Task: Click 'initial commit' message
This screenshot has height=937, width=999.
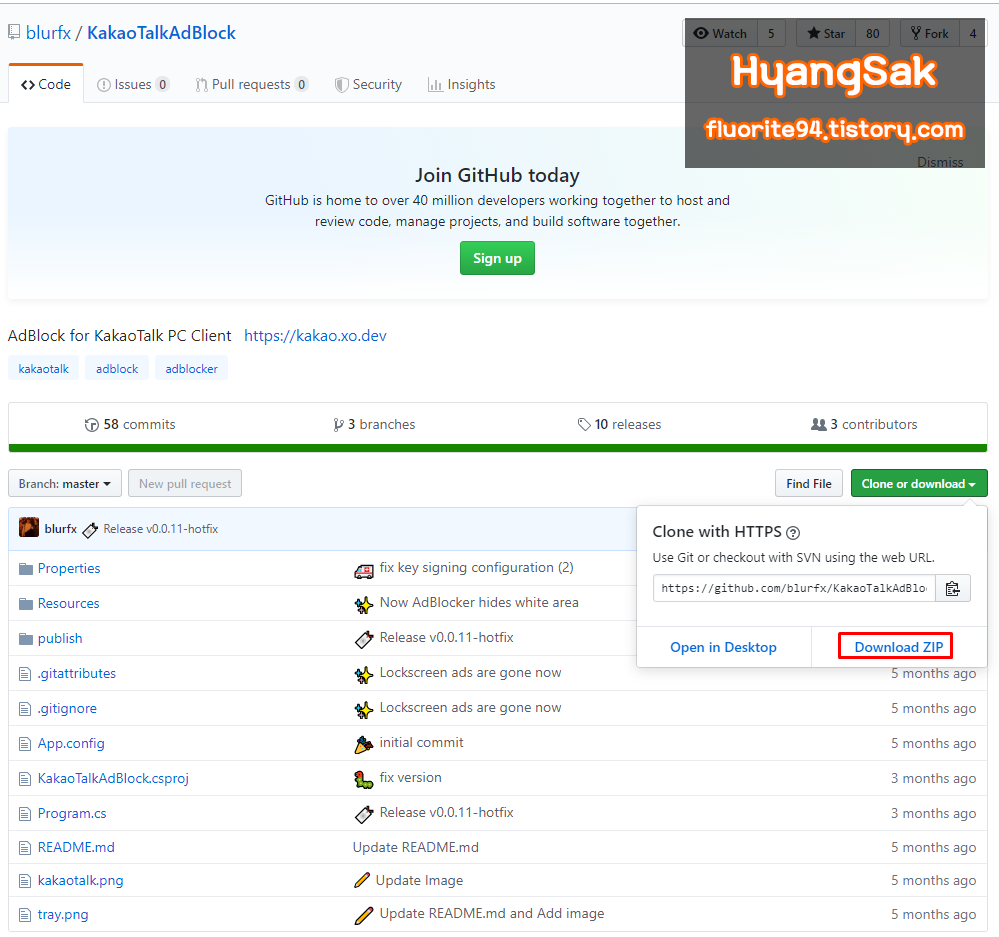Action: click(x=421, y=743)
